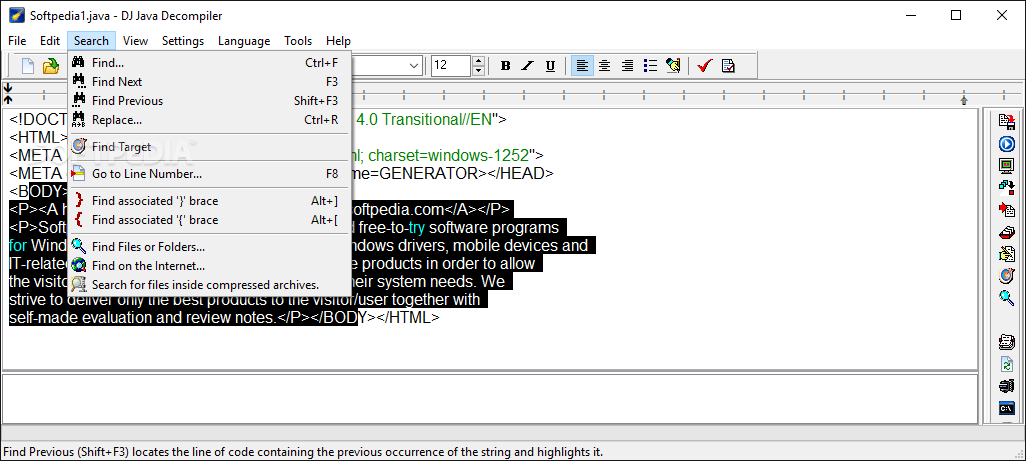Click the font size field showing 12
The width and height of the screenshot is (1026, 461).
coord(451,65)
